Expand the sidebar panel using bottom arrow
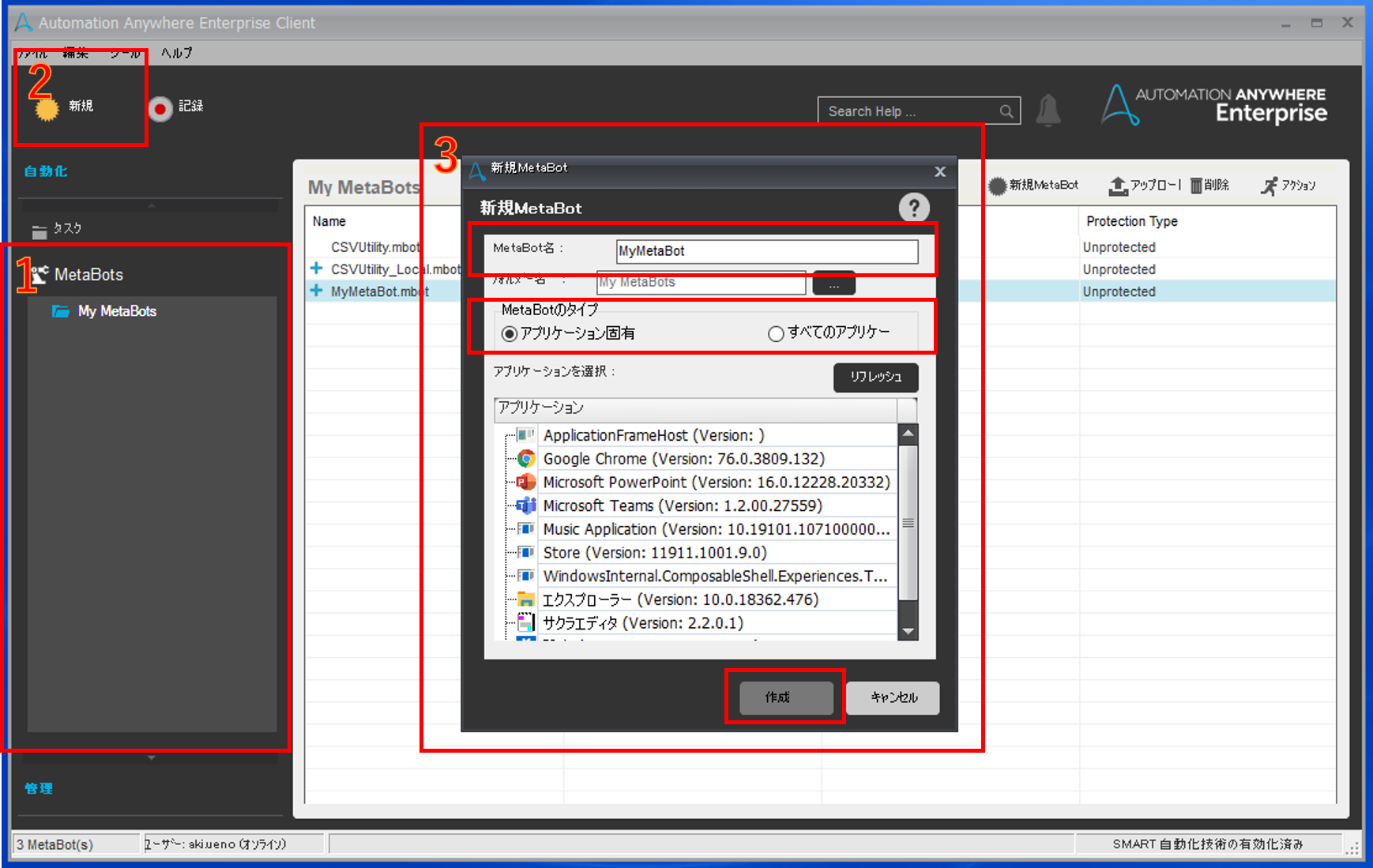1373x868 pixels. click(x=152, y=758)
